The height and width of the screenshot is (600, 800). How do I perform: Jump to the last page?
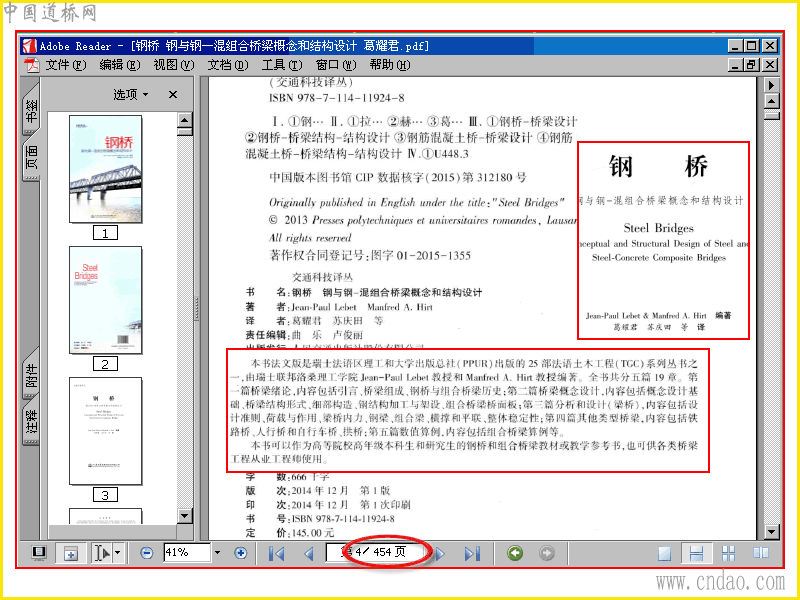coord(472,554)
